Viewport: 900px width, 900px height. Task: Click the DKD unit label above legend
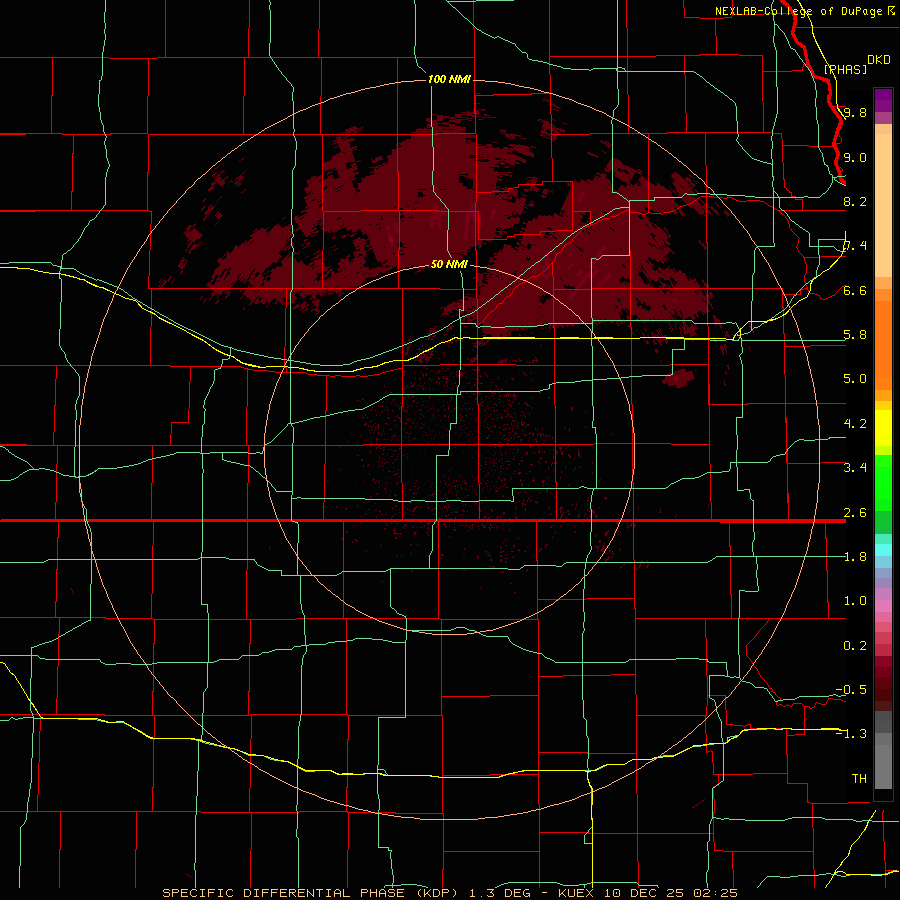(x=879, y=60)
